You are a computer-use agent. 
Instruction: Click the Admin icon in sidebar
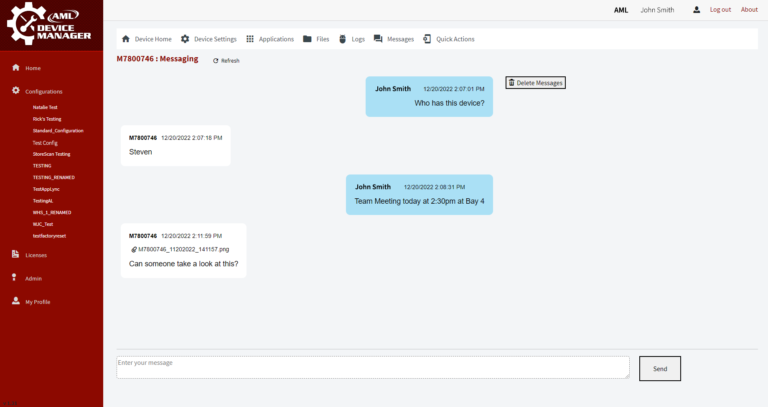pos(14,277)
